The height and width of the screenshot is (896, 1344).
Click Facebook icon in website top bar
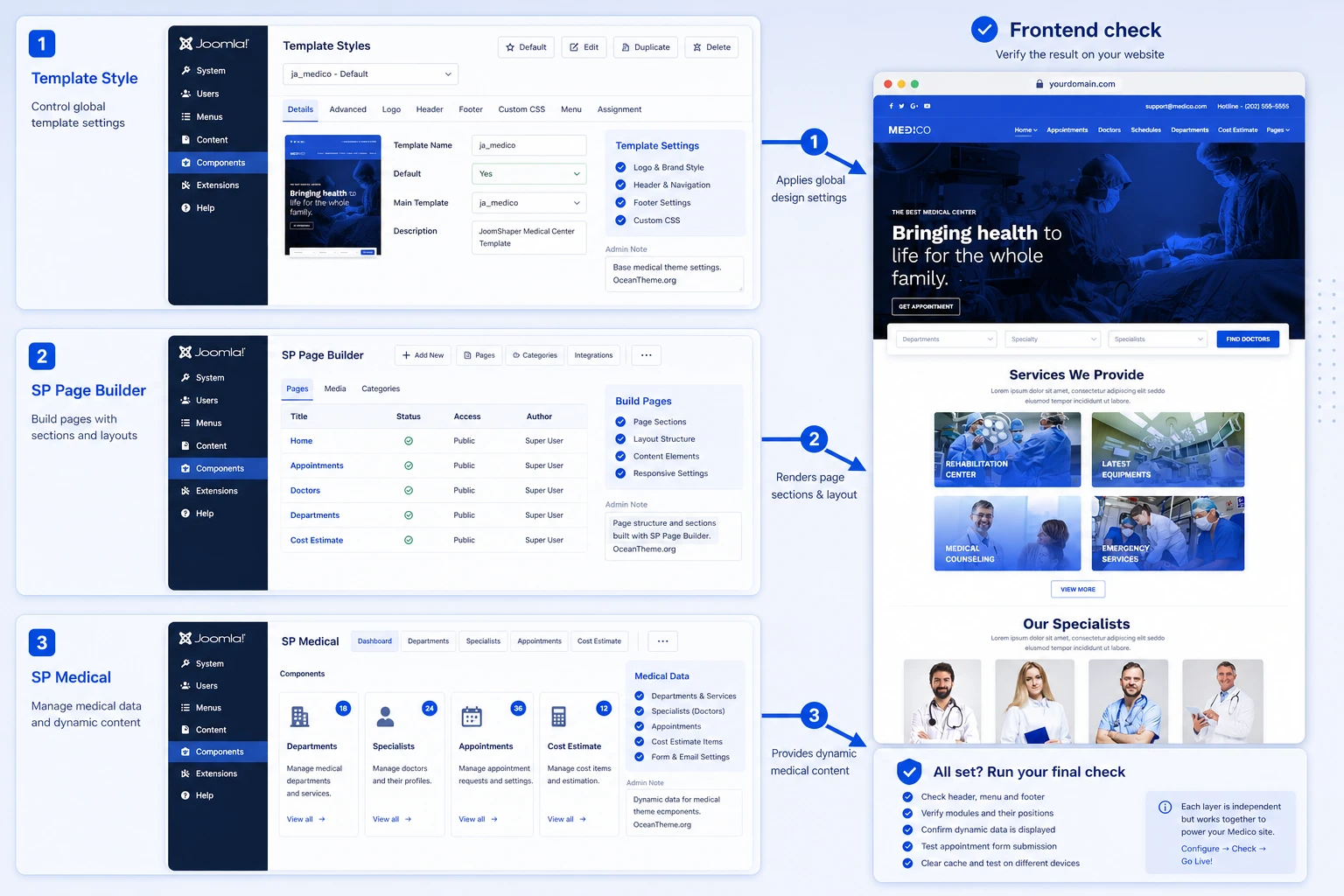tap(891, 106)
